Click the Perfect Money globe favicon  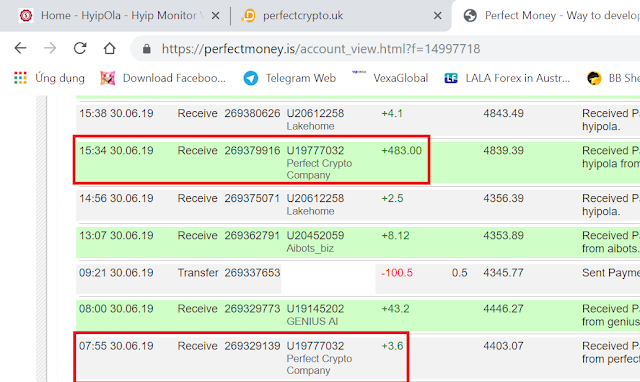[x=470, y=16]
